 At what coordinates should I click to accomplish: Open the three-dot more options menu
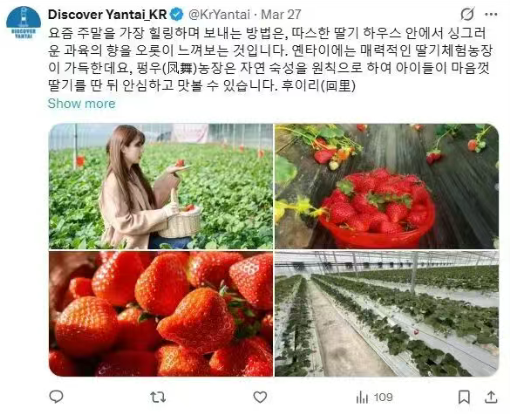(491, 15)
